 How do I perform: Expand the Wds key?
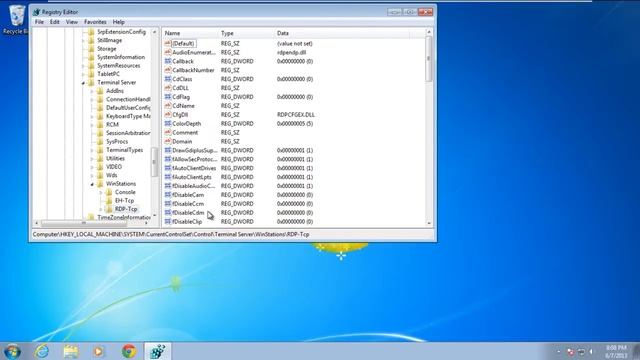click(x=92, y=175)
